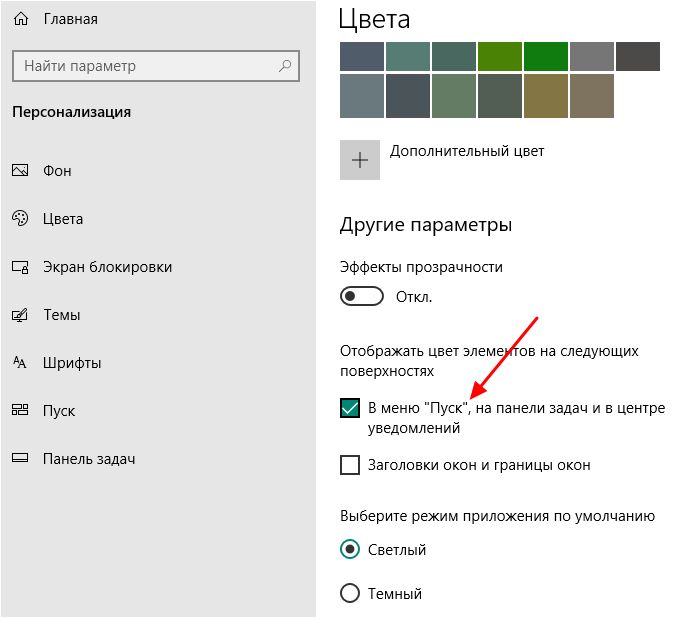Choose the darkest gray color swatch
The width and height of the screenshot is (673, 618).
click(638, 56)
